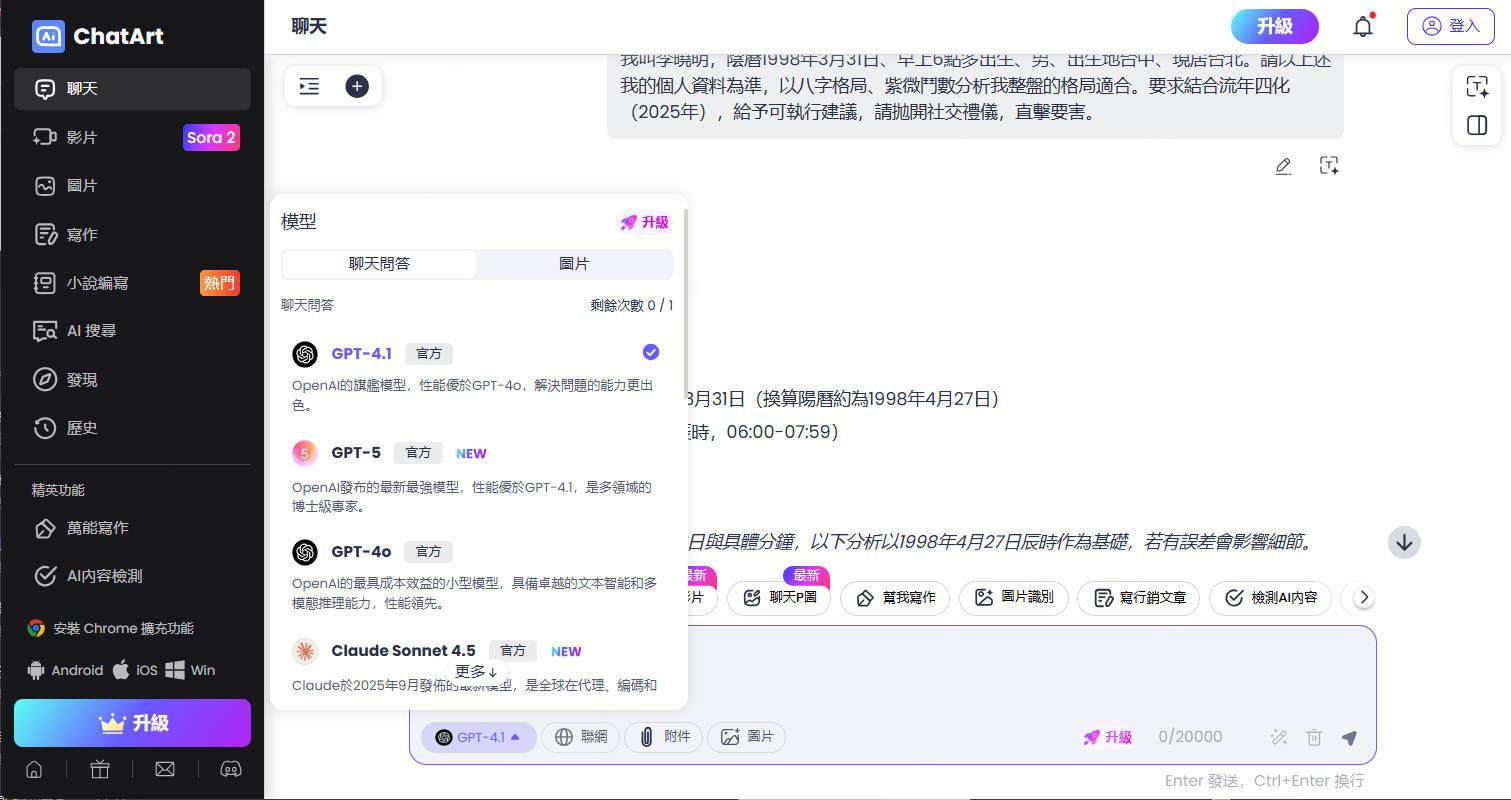Open the 歷史 chat history panel
This screenshot has height=800, width=1511.
pyautogui.click(x=81, y=428)
